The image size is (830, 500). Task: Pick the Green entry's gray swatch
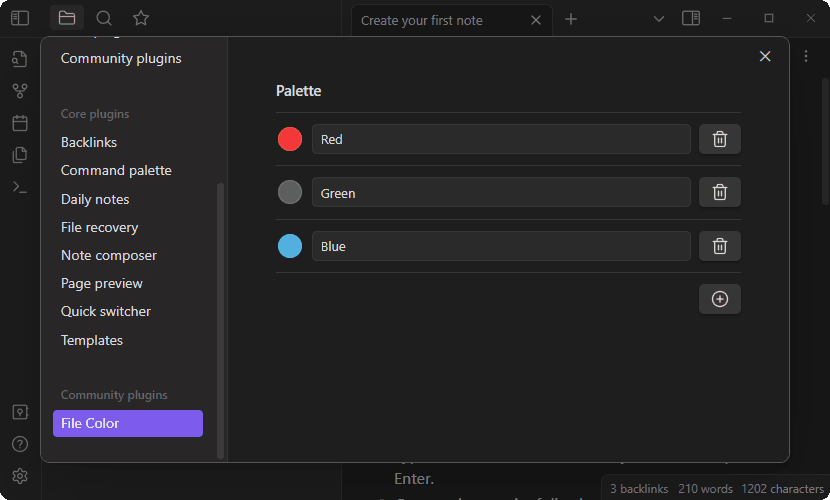[x=290, y=192]
